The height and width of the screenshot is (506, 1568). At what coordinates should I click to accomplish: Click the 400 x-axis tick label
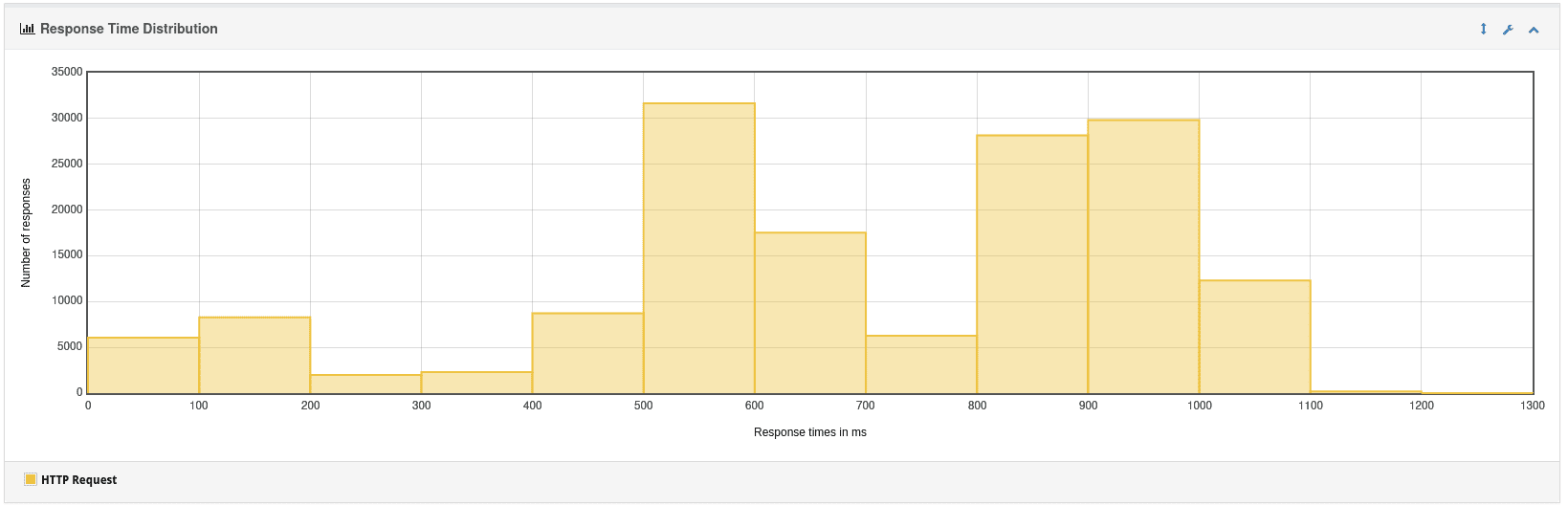pyautogui.click(x=532, y=406)
